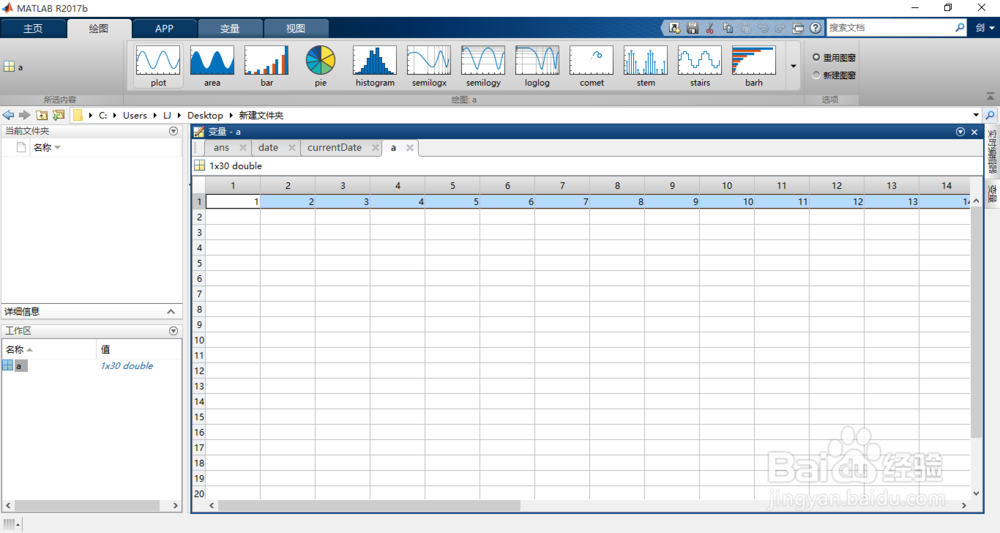Click the up one folder level icon
Viewport: 1000px width, 533px height.
coord(41,115)
